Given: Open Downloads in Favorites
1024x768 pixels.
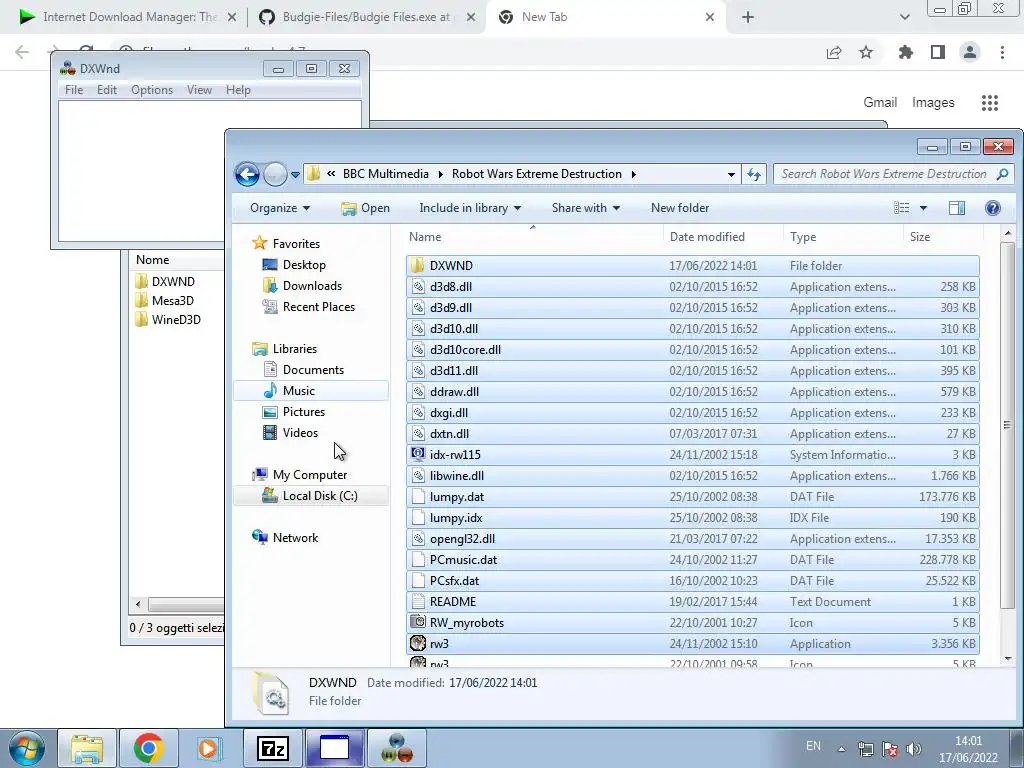Looking at the screenshot, I should click(312, 285).
